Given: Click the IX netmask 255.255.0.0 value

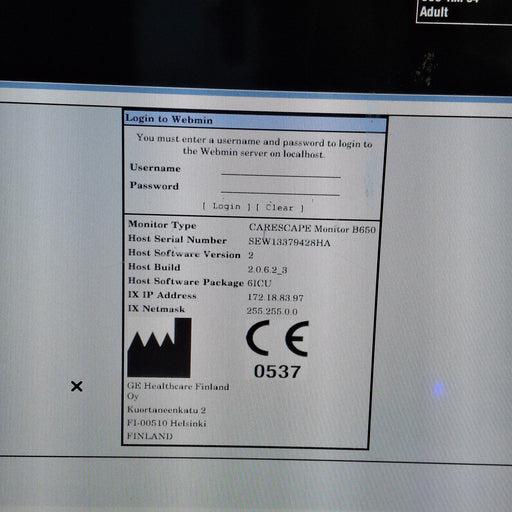Looking at the screenshot, I should 272,311.
